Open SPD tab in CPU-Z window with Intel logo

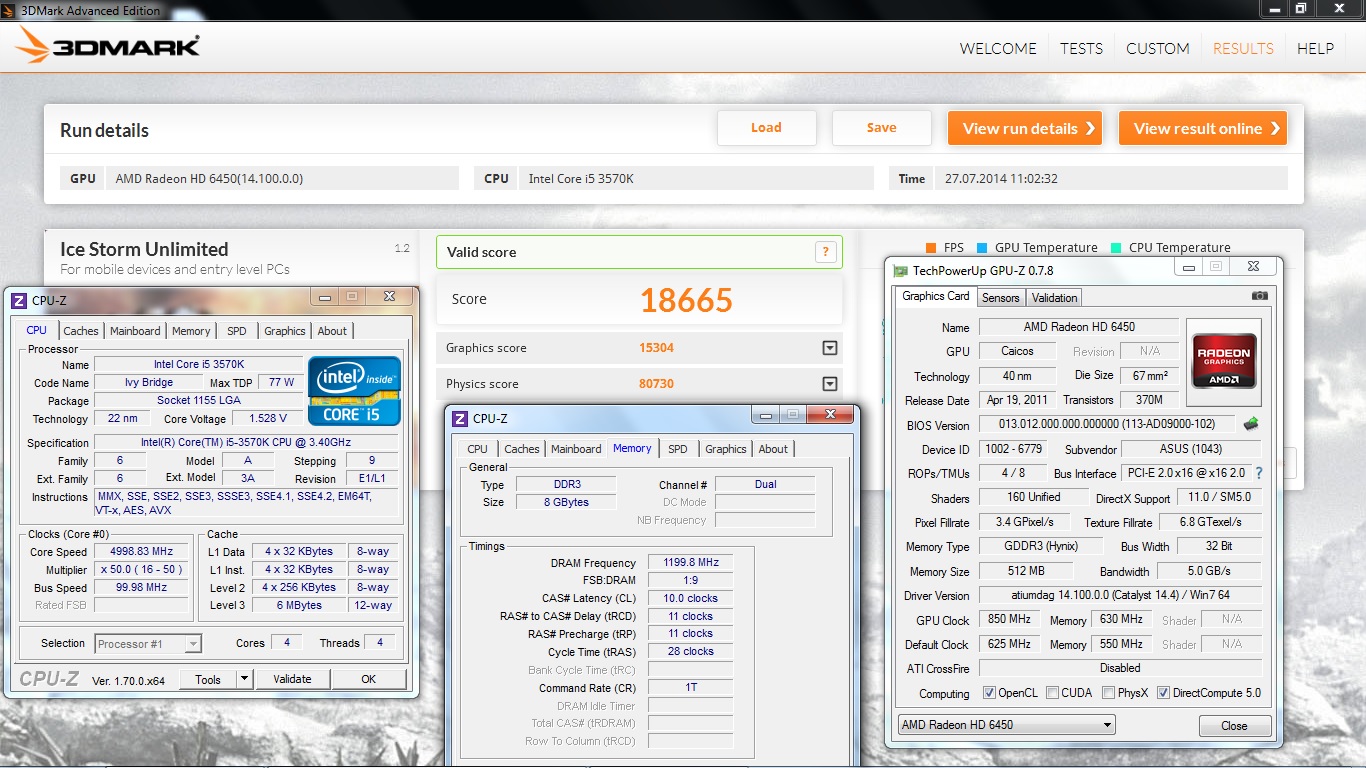(236, 331)
